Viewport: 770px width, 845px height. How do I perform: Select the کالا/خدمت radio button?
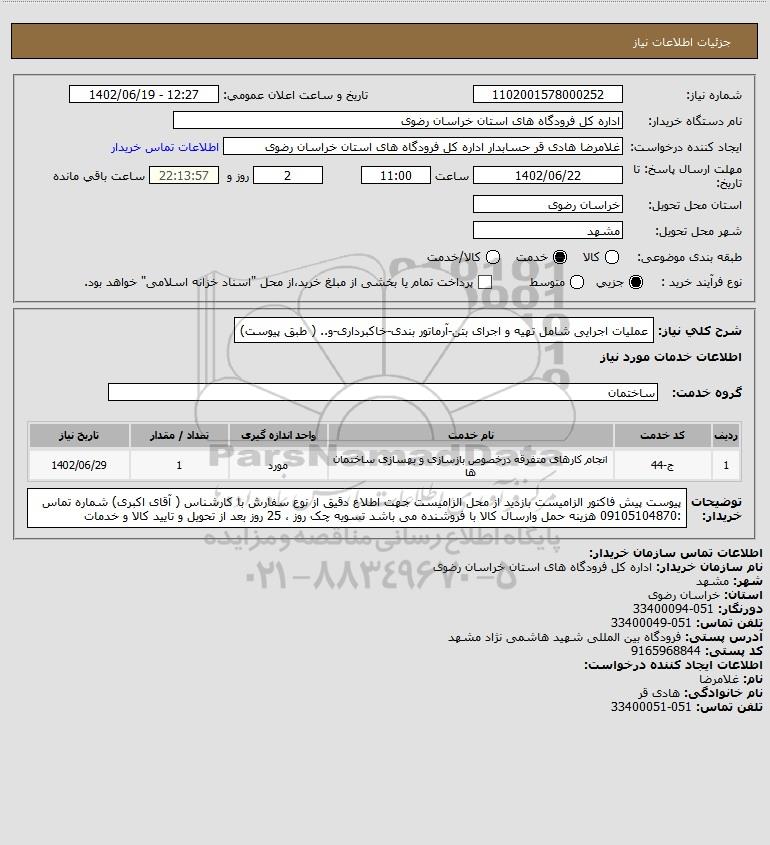point(492,258)
